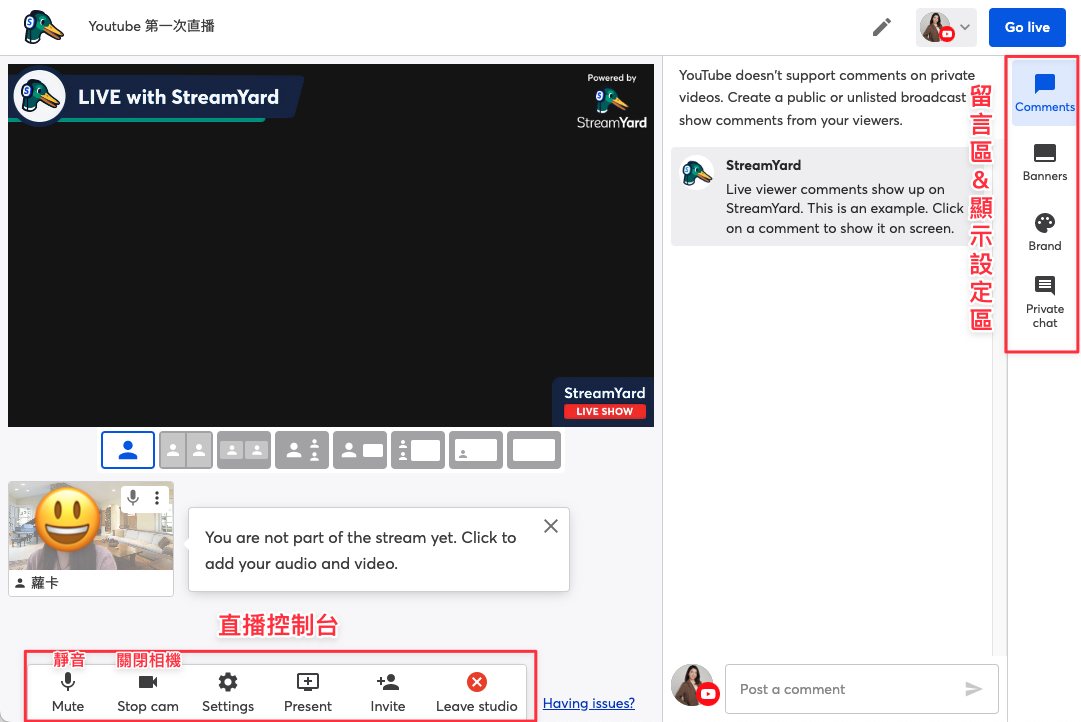Stop cam in the control bar
The height and width of the screenshot is (722, 1081).
(x=148, y=692)
